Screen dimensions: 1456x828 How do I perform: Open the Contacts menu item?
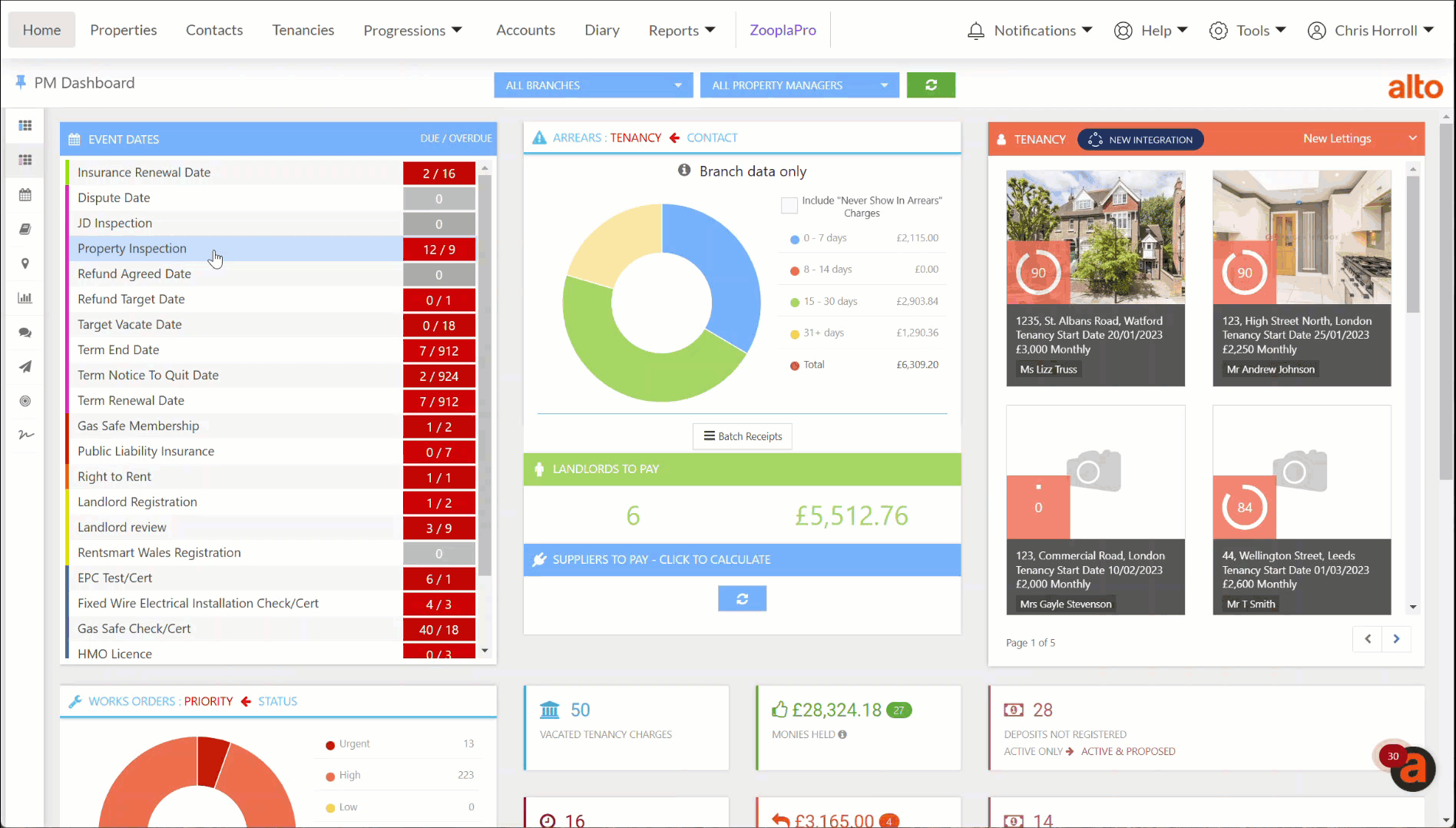214,30
